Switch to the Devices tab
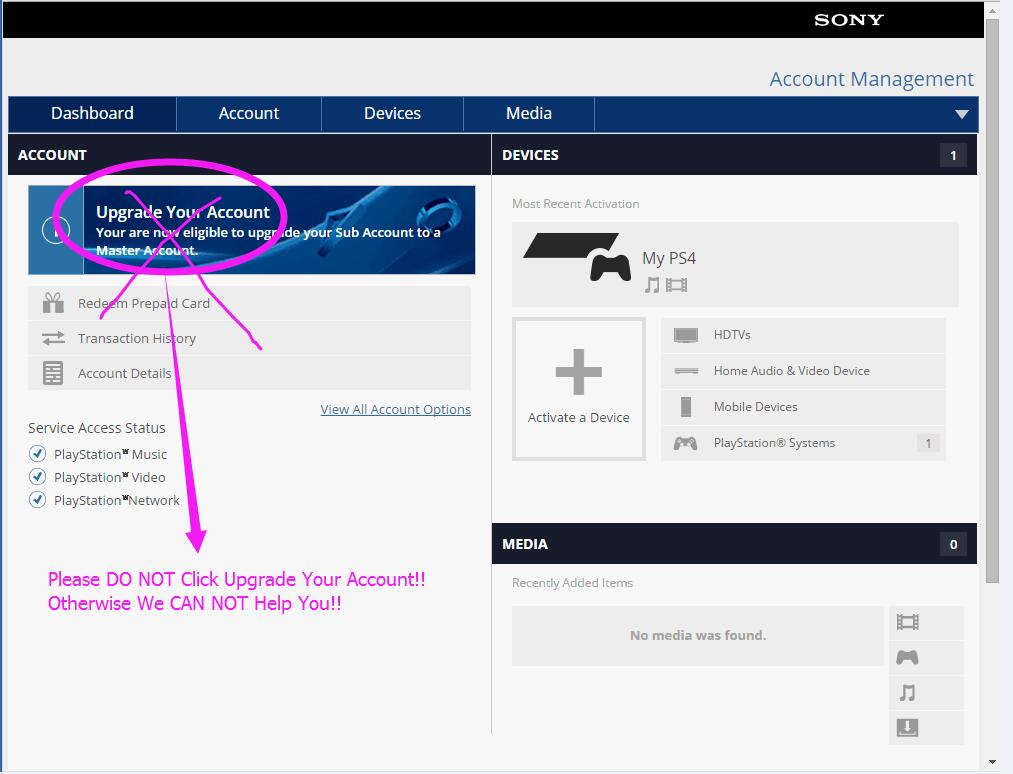Image resolution: width=1013 pixels, height=774 pixels. [392, 114]
